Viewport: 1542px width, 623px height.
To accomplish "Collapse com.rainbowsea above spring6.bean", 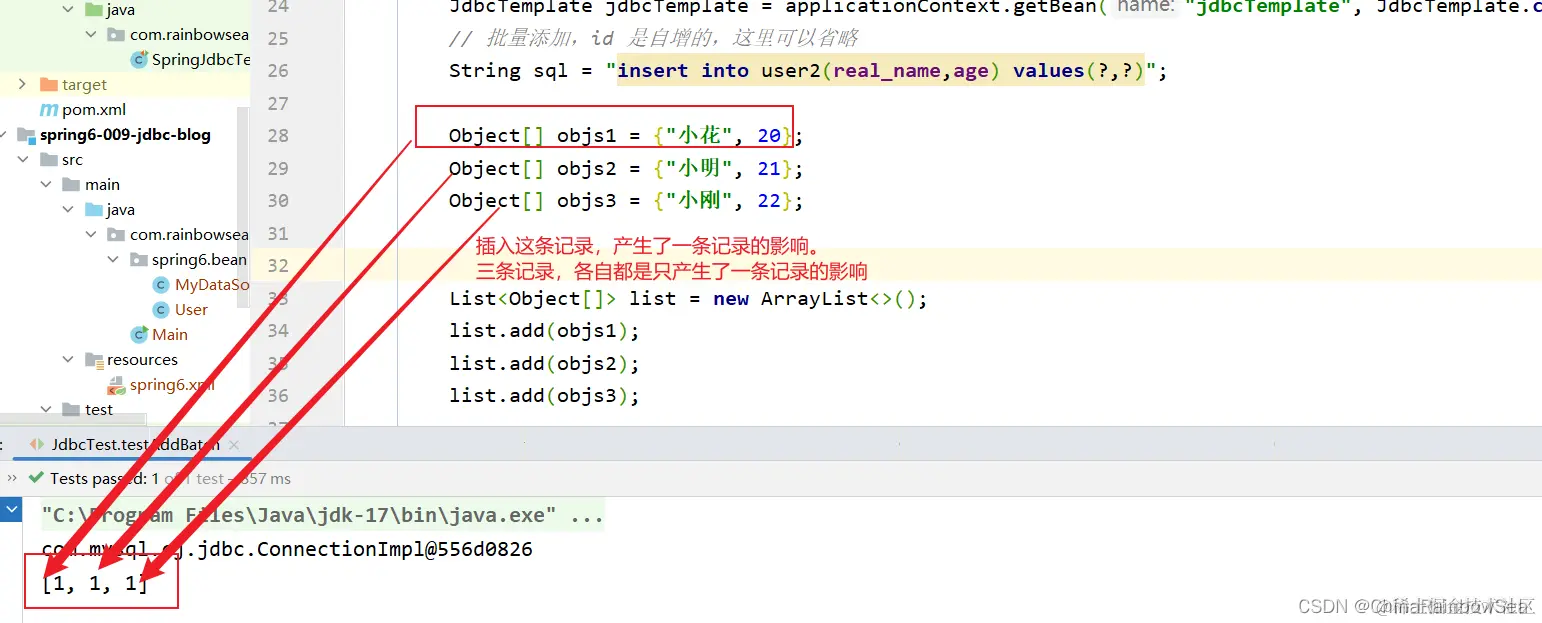I will tap(90, 235).
